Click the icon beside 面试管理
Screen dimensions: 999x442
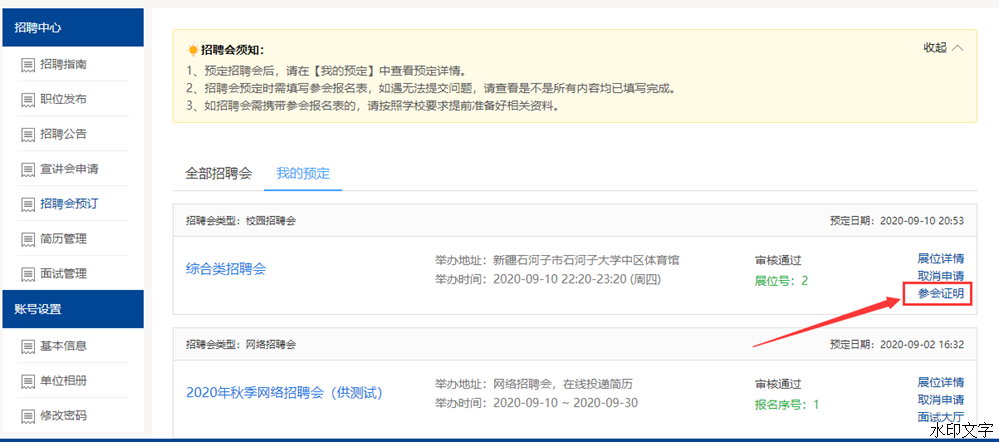pos(28,275)
